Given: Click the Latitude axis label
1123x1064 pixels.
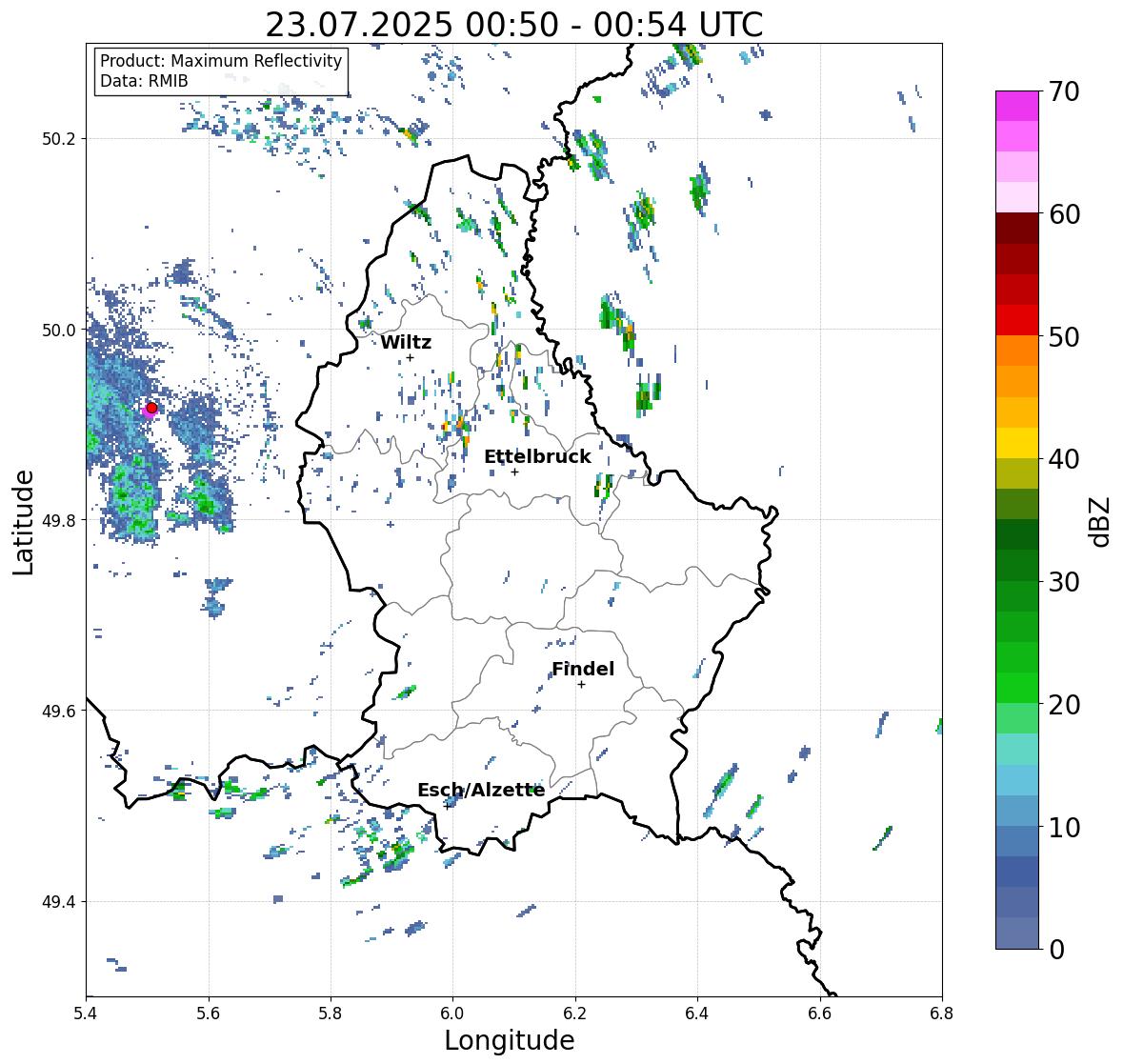Looking at the screenshot, I should click(x=24, y=522).
